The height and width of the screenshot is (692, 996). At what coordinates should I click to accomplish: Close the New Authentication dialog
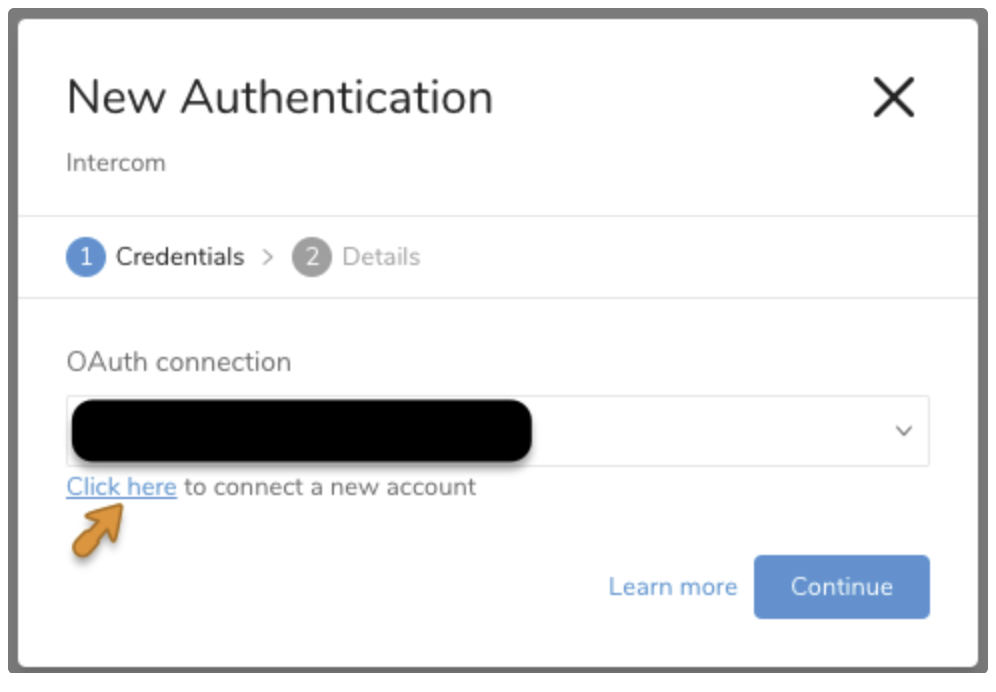coord(893,98)
